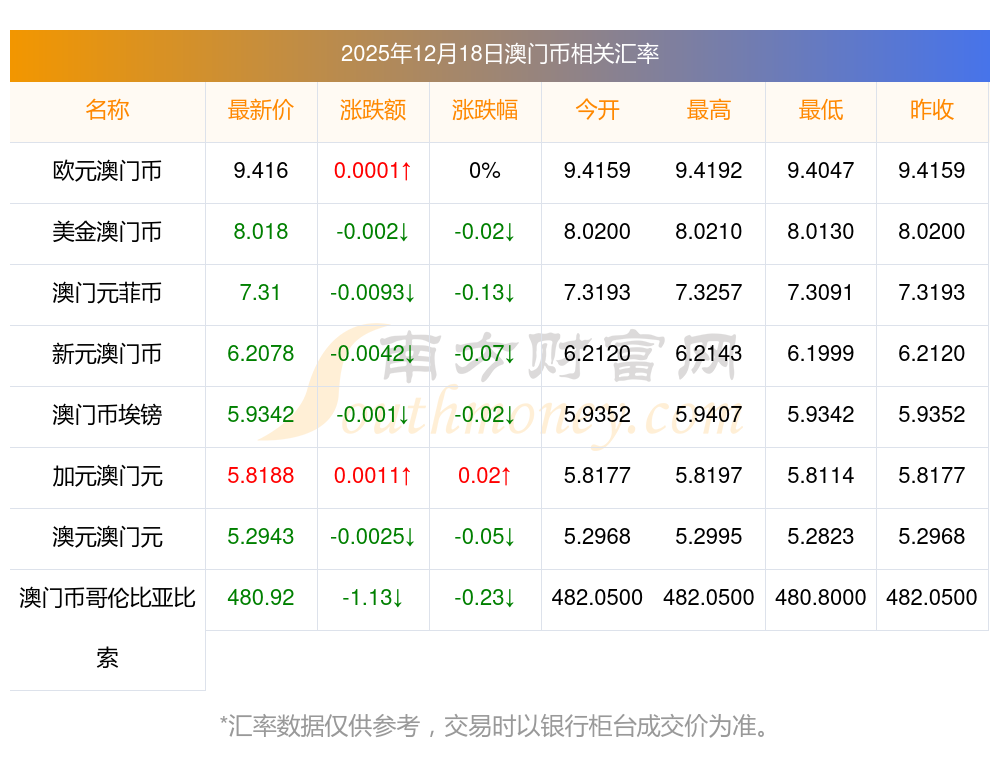Click the 今开 column header
The height and width of the screenshot is (757, 1000).
pyautogui.click(x=597, y=110)
